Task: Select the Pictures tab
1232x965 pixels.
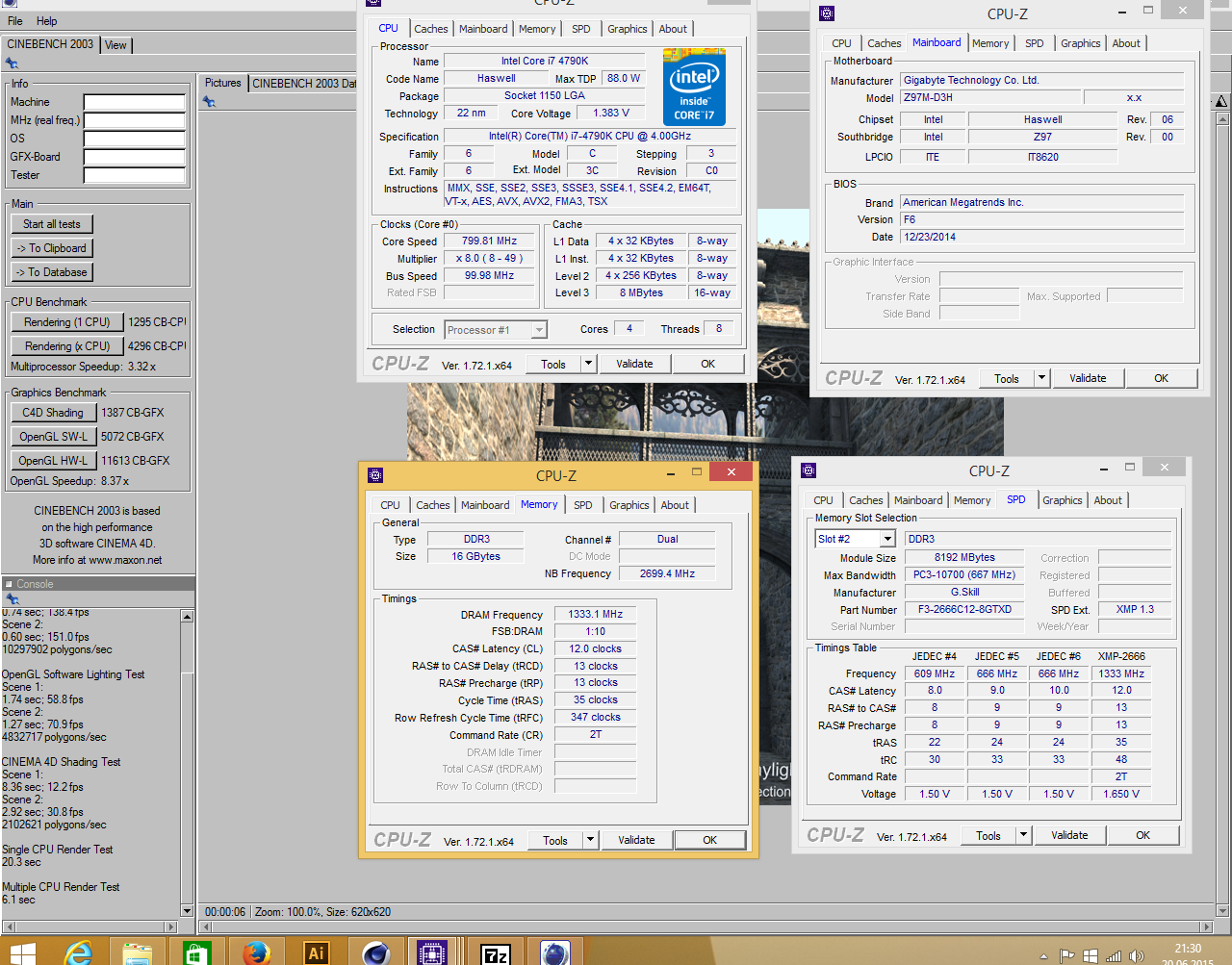Action: click(x=223, y=84)
